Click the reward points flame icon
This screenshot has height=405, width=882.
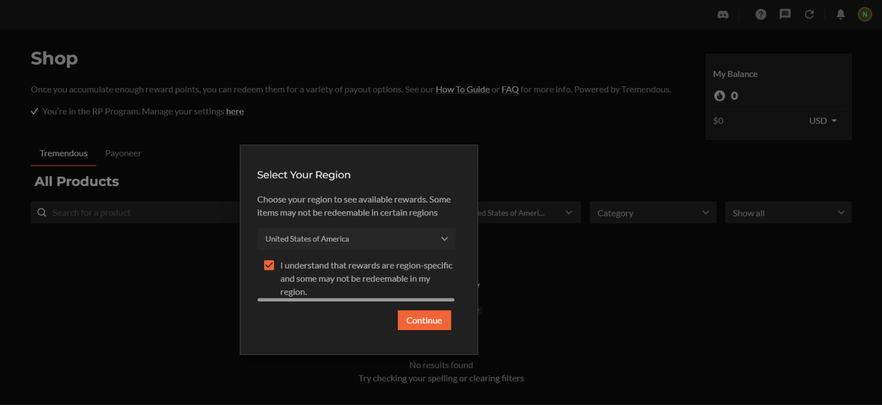[x=719, y=96]
